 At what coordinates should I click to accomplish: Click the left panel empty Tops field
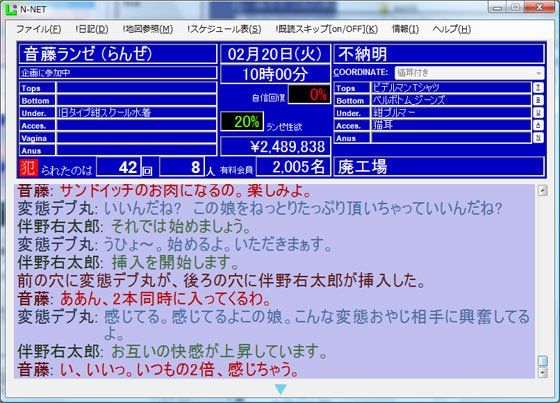click(136, 88)
